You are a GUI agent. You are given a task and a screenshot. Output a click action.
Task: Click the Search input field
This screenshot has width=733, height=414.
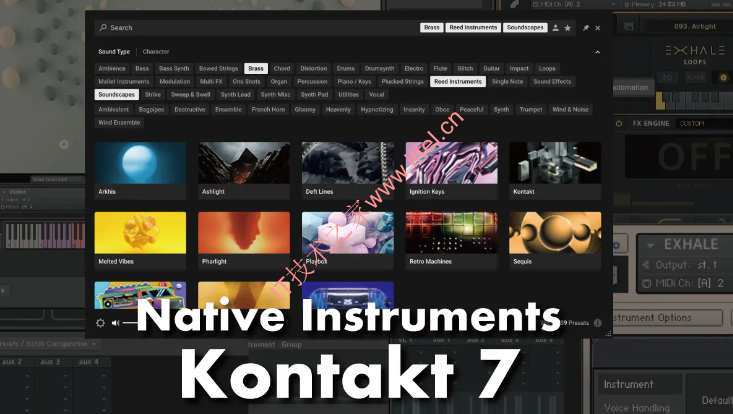point(257,28)
